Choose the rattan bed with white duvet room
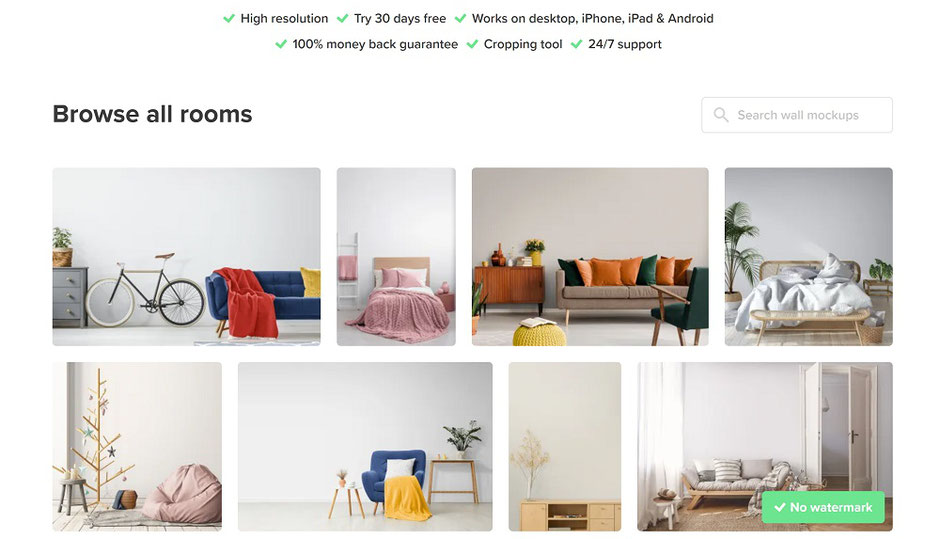940x539 pixels. 809,257
